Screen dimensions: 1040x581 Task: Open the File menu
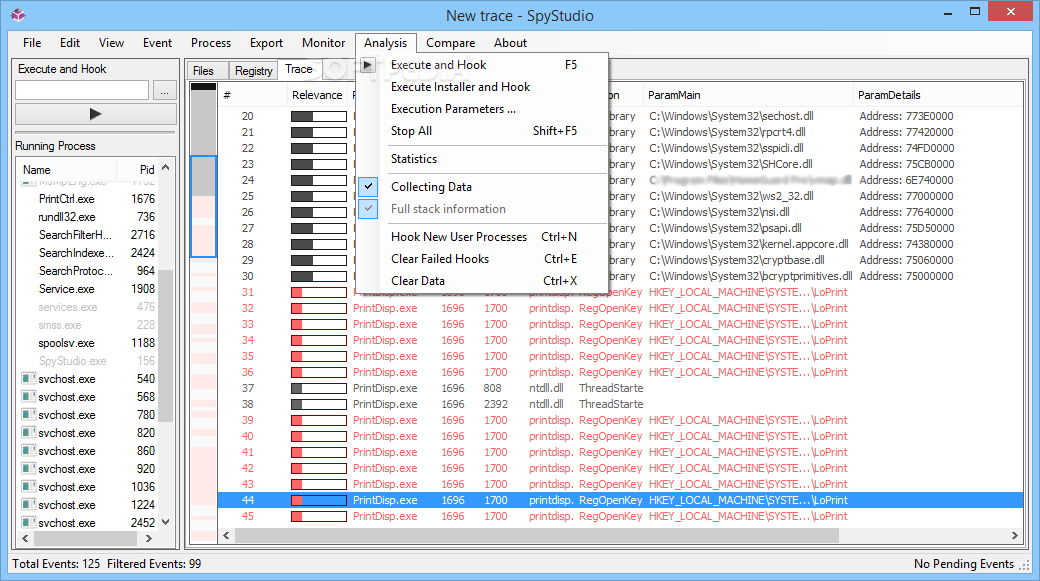[32, 43]
